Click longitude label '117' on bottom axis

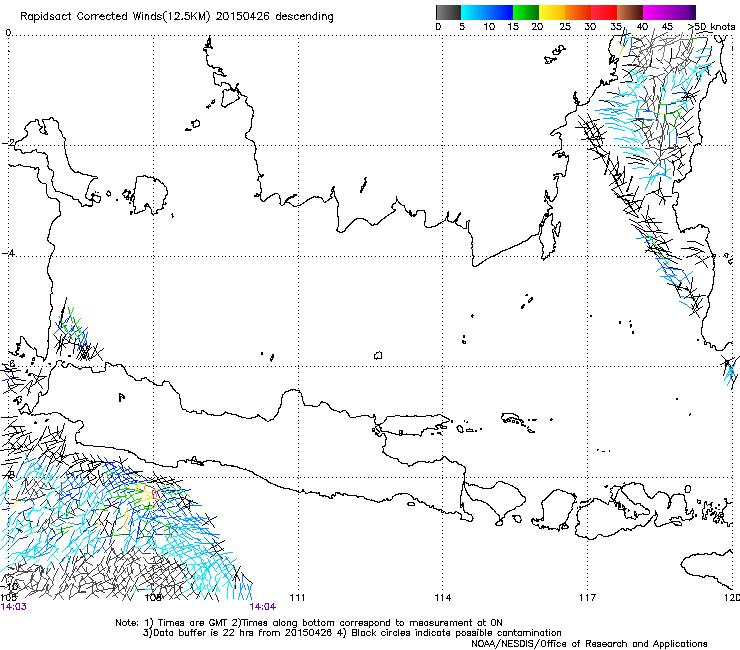588,598
